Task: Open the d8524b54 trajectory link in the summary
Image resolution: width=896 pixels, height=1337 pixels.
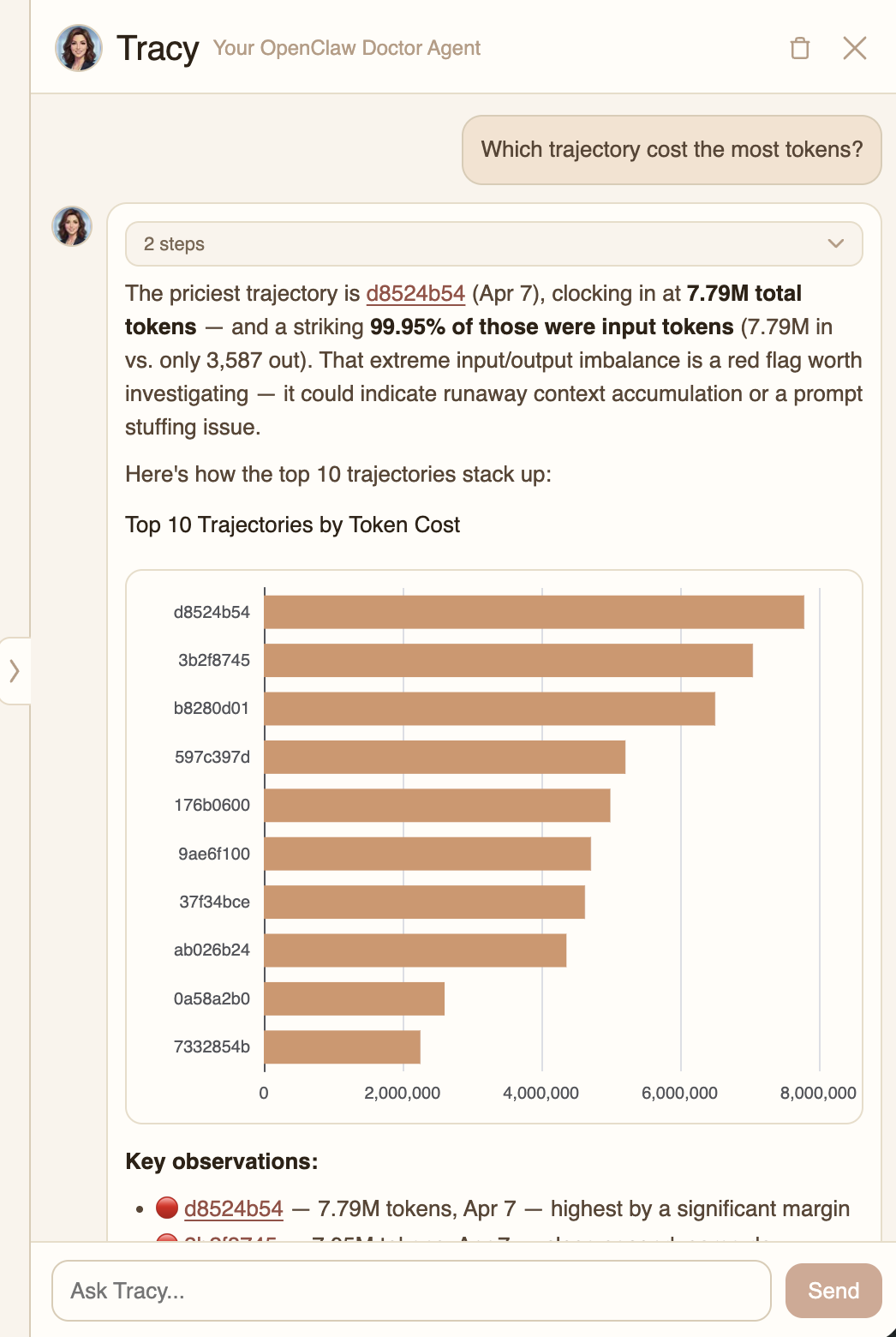Action: [x=416, y=293]
